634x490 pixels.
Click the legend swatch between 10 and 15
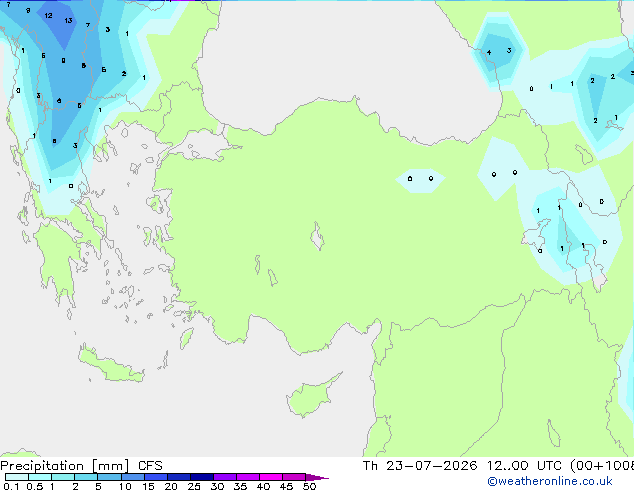click(x=132, y=477)
